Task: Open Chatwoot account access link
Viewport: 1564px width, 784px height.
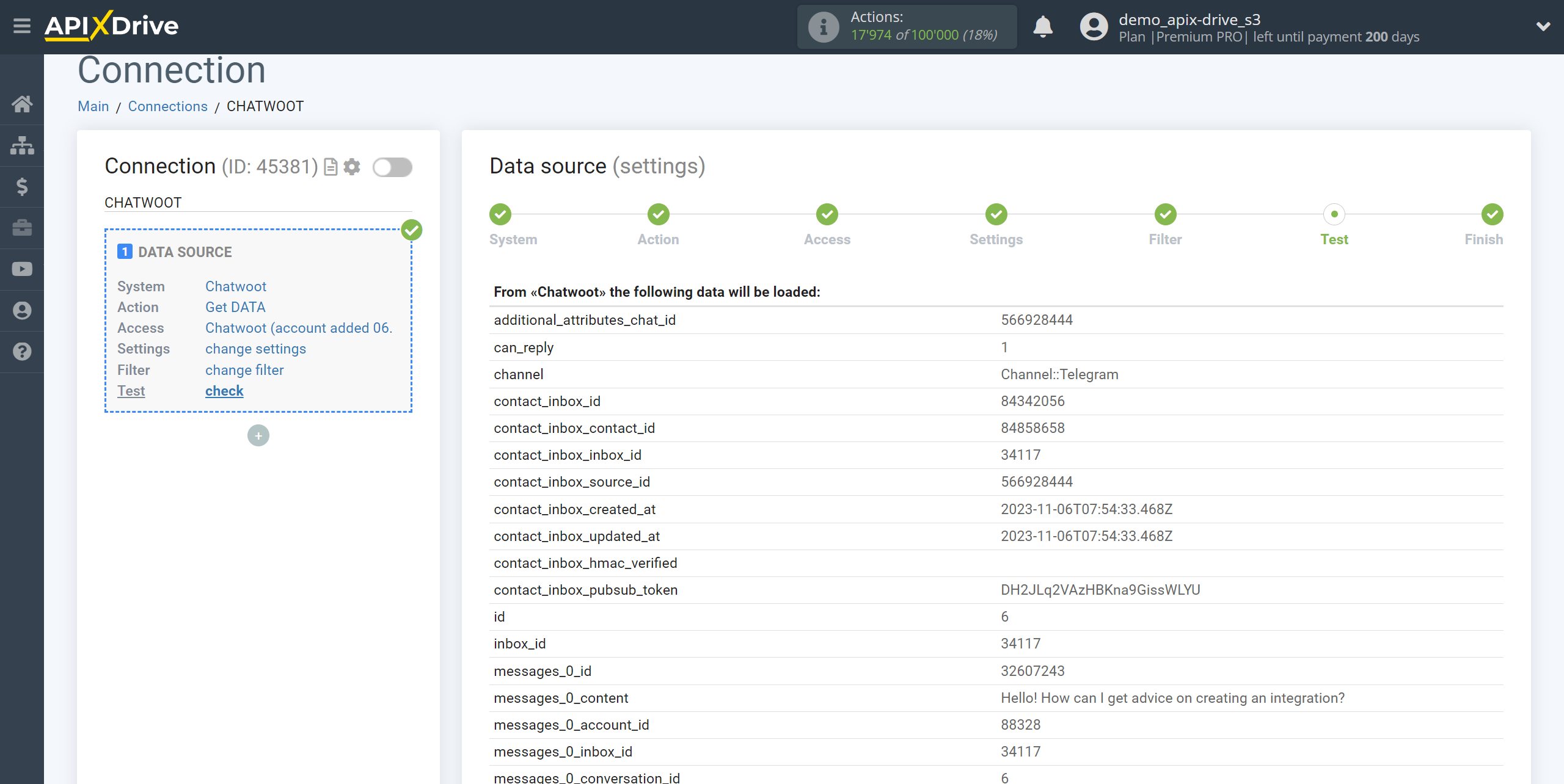Action: (x=299, y=328)
